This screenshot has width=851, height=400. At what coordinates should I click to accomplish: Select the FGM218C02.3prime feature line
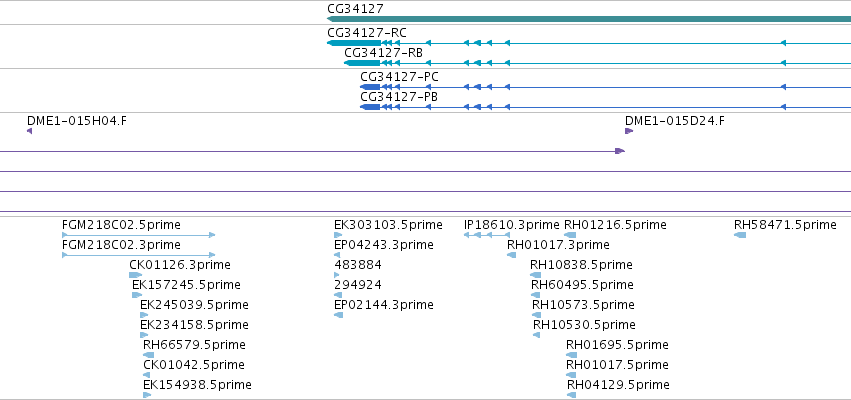(139, 255)
